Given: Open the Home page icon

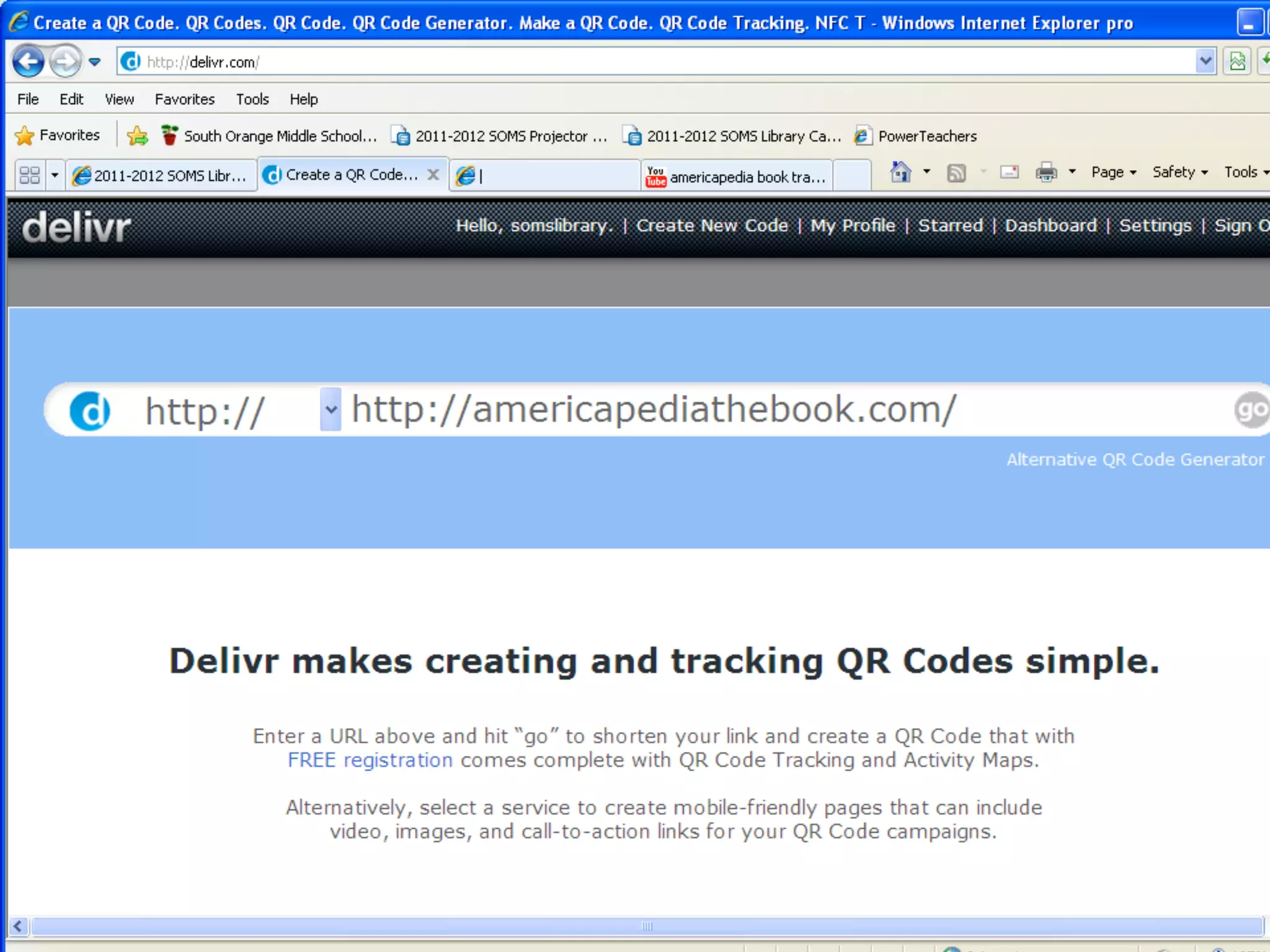Looking at the screenshot, I should [900, 172].
